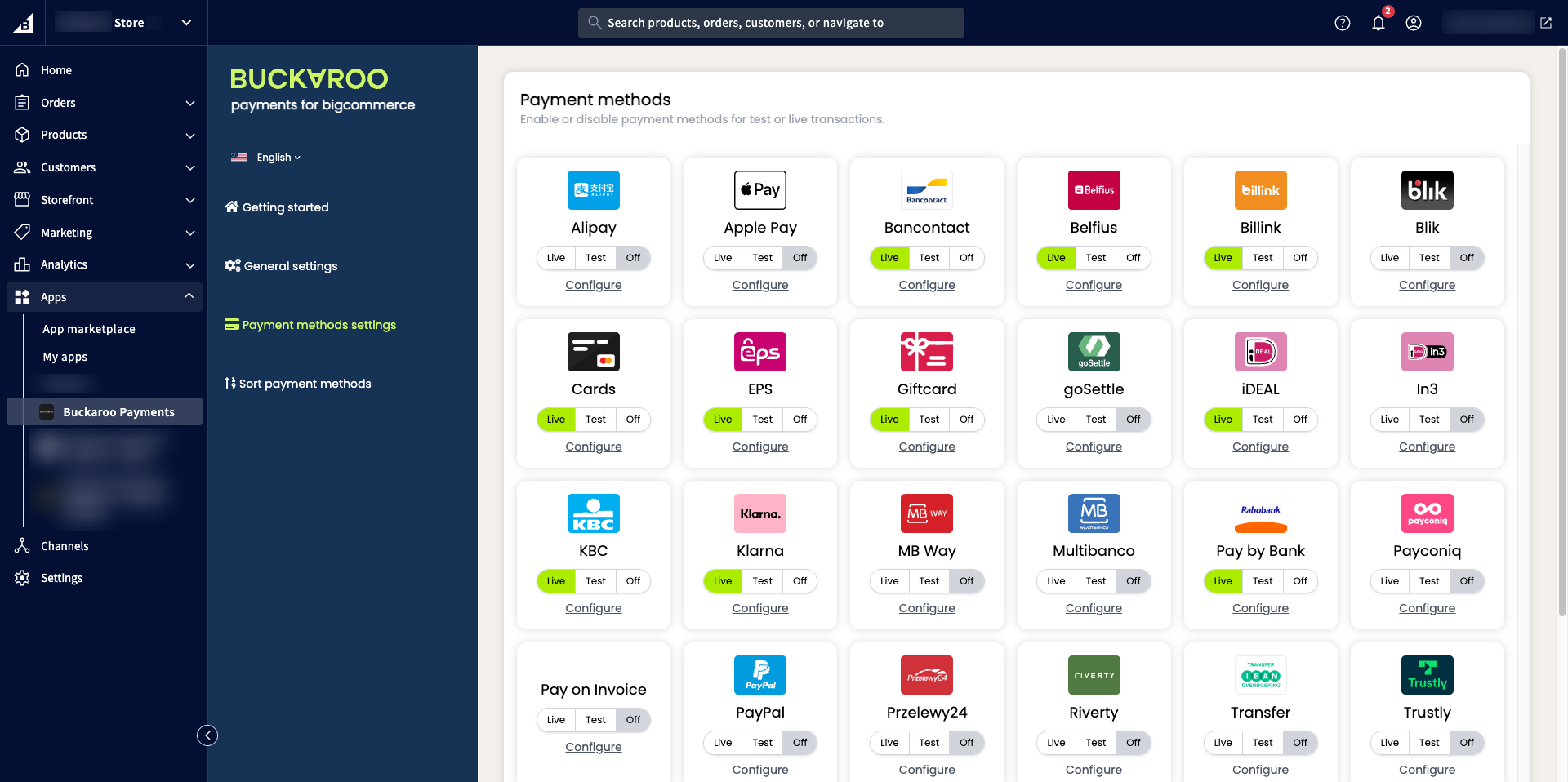The image size is (1568, 782).
Task: Open the user account profile icon
Action: point(1414,23)
